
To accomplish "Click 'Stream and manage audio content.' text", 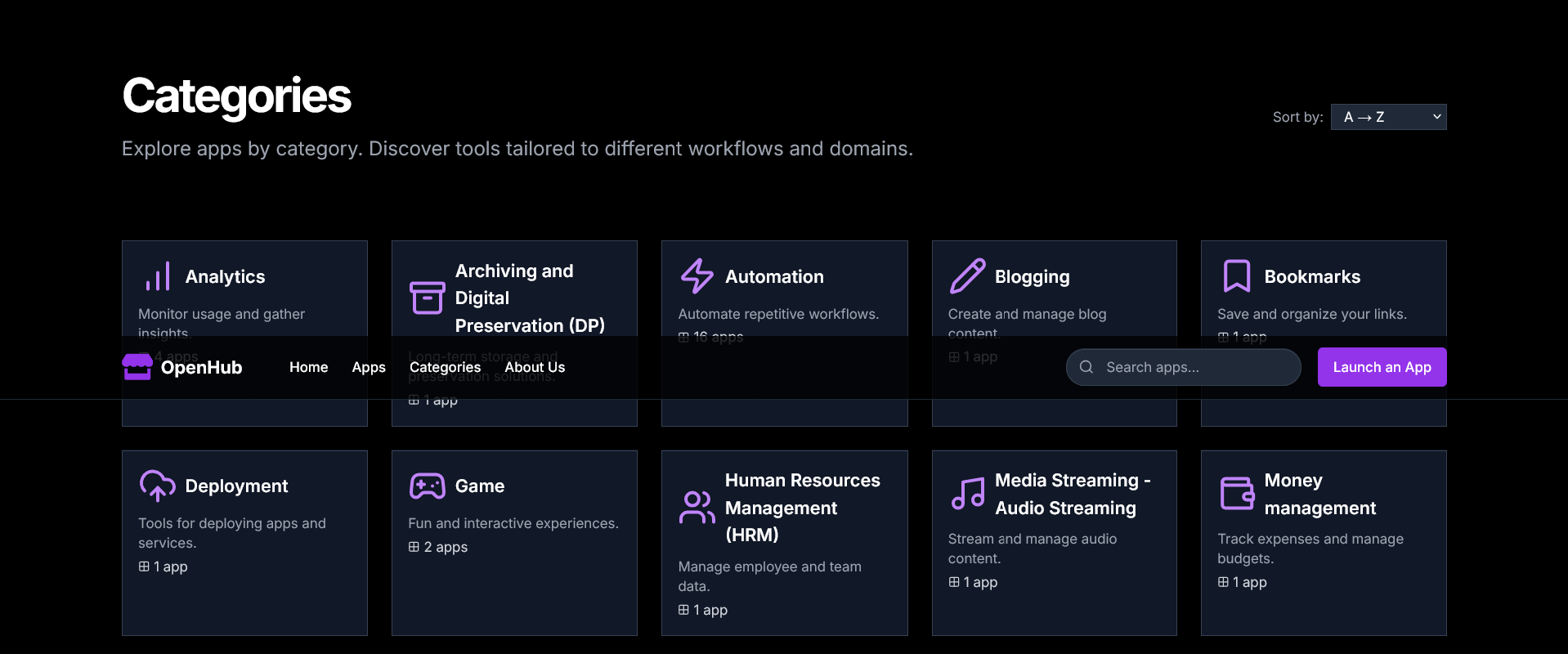I will pos(1032,549).
